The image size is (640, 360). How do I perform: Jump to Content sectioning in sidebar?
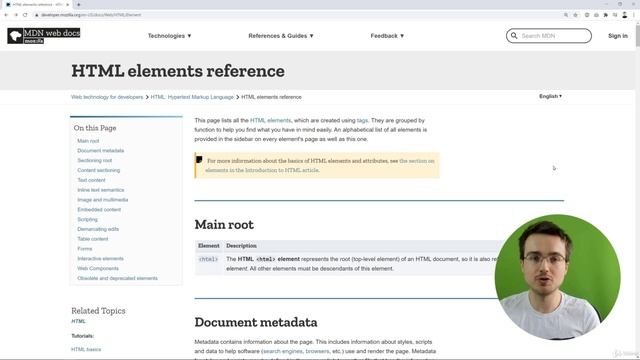coord(98,170)
